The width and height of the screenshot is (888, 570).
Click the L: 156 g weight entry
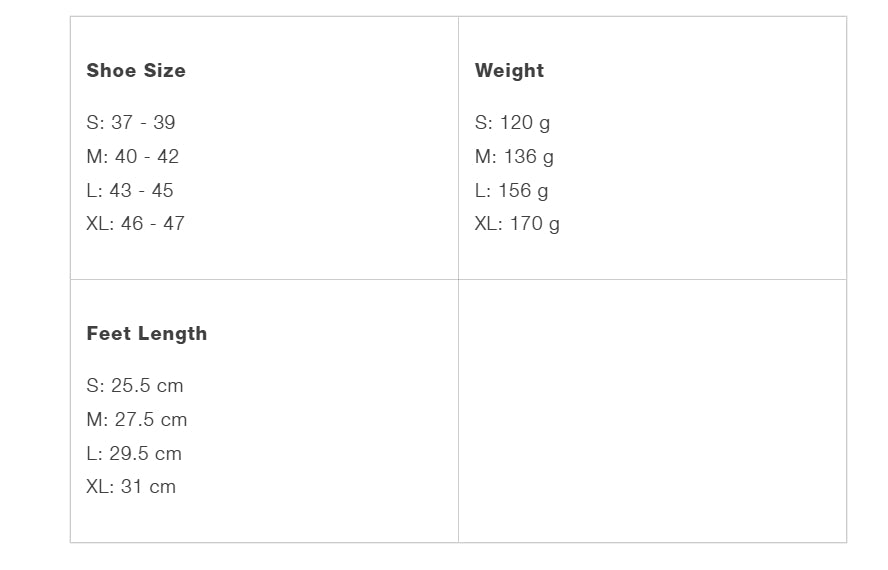[511, 191]
